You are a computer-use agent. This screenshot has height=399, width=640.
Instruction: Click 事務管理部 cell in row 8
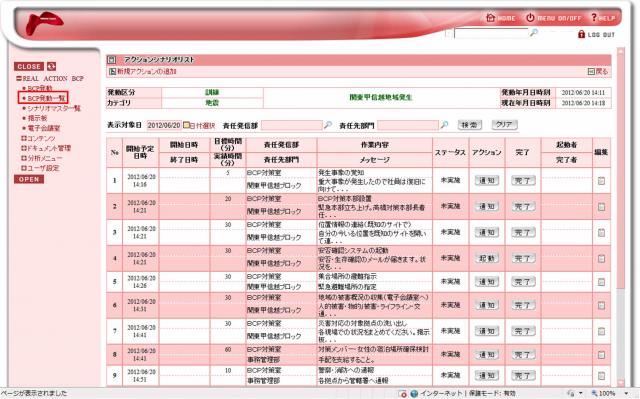(x=263, y=360)
